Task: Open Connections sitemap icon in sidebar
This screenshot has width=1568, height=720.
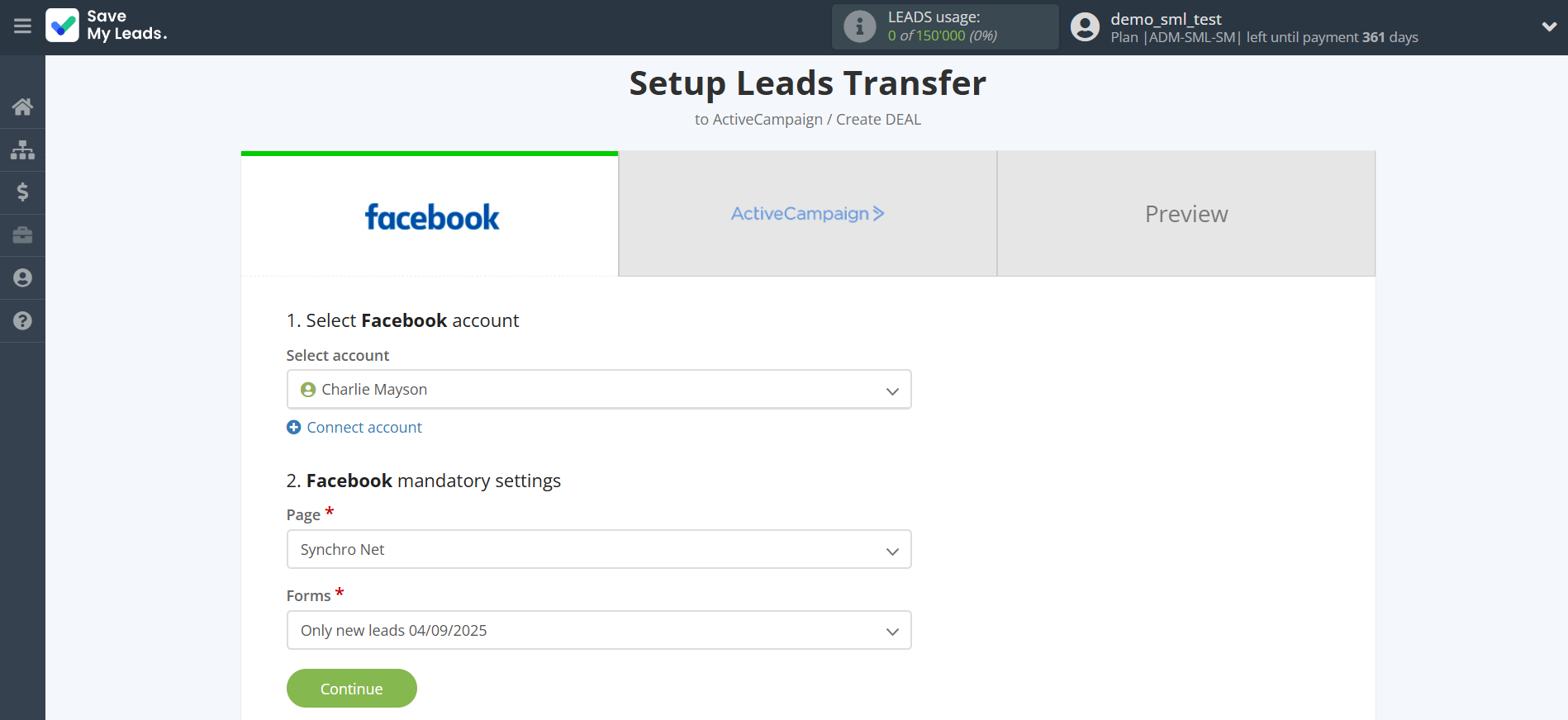Action: 22,149
